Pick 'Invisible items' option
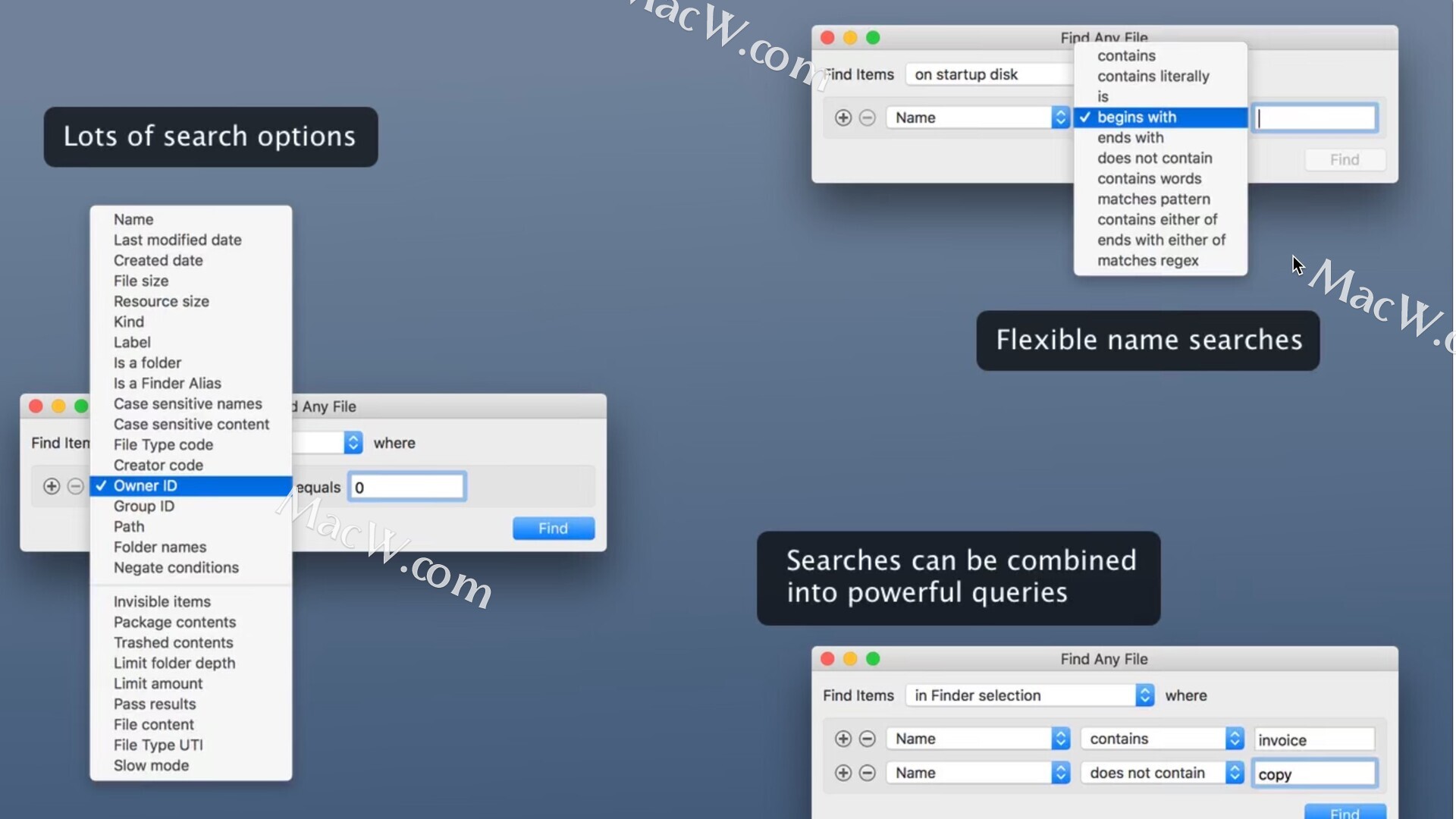The height and width of the screenshot is (819, 1456). coord(190,601)
